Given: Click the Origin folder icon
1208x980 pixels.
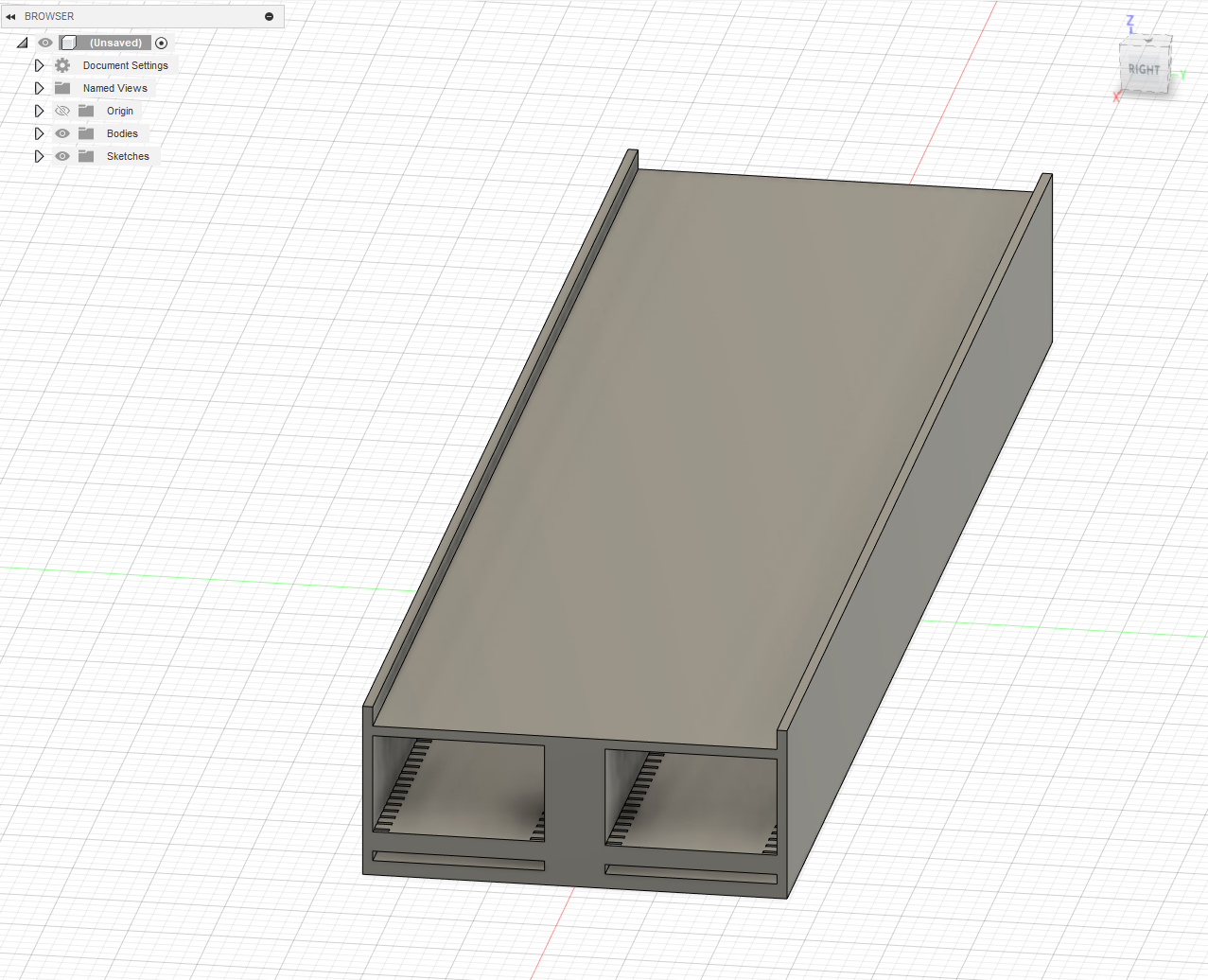Looking at the screenshot, I should (x=86, y=111).
